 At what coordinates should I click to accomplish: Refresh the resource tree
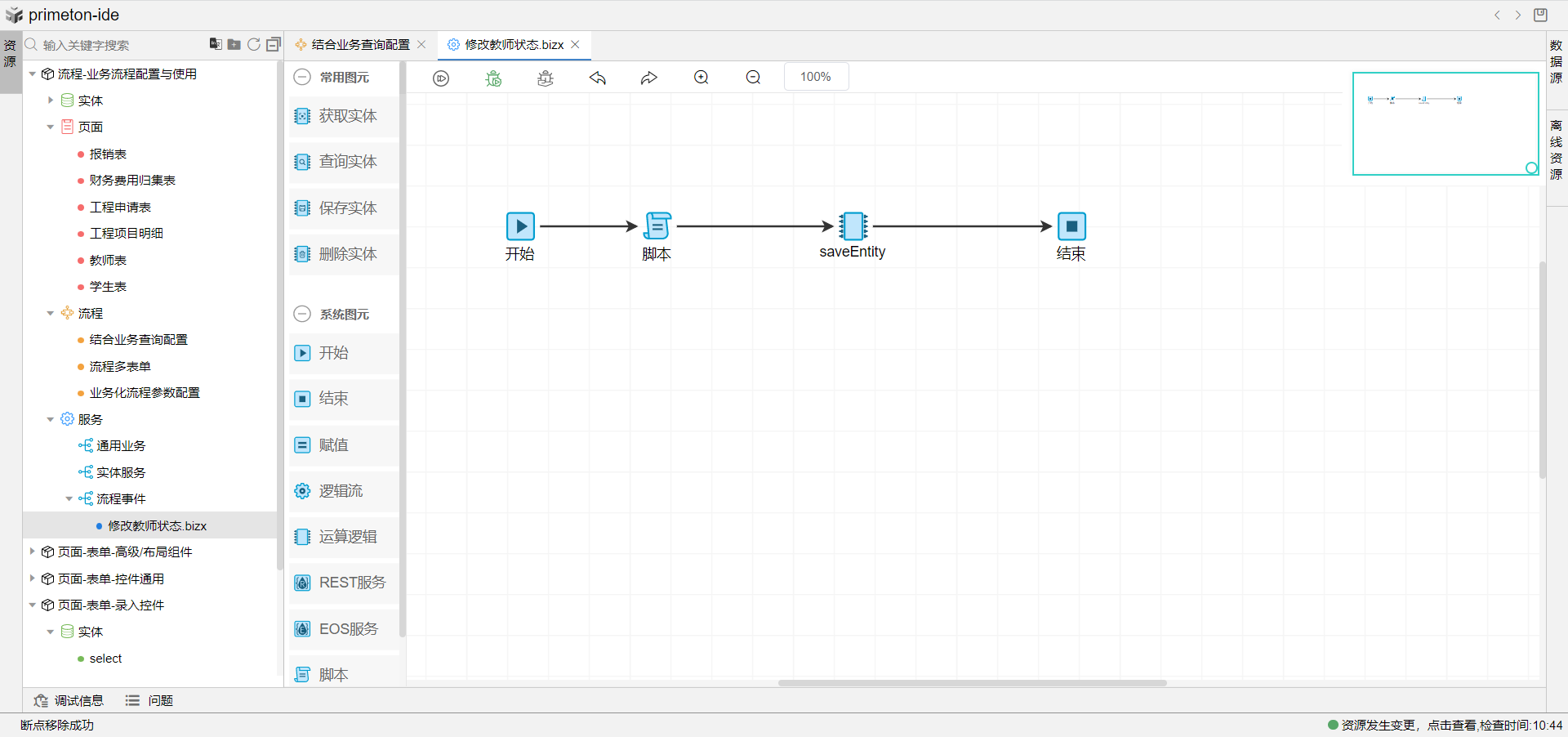point(254,44)
